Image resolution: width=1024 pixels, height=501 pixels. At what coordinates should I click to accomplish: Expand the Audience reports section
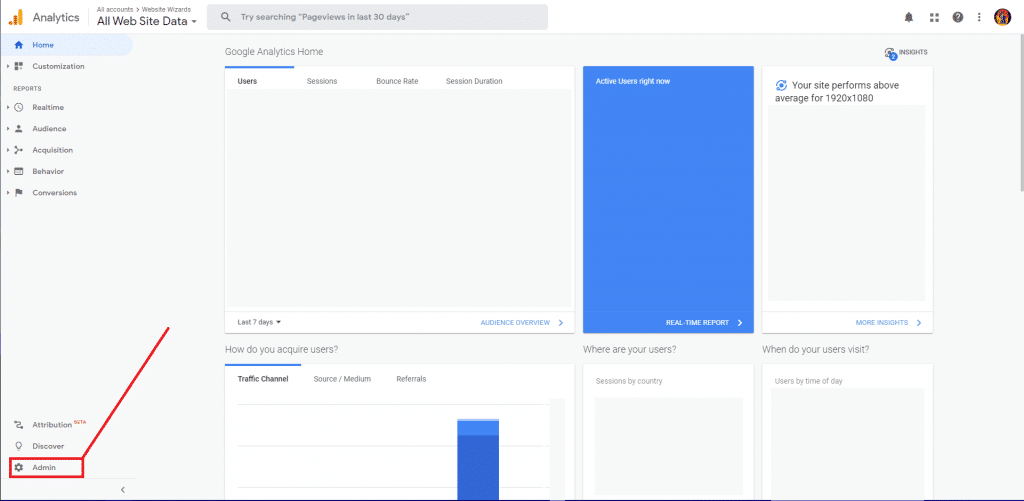[x=48, y=129]
